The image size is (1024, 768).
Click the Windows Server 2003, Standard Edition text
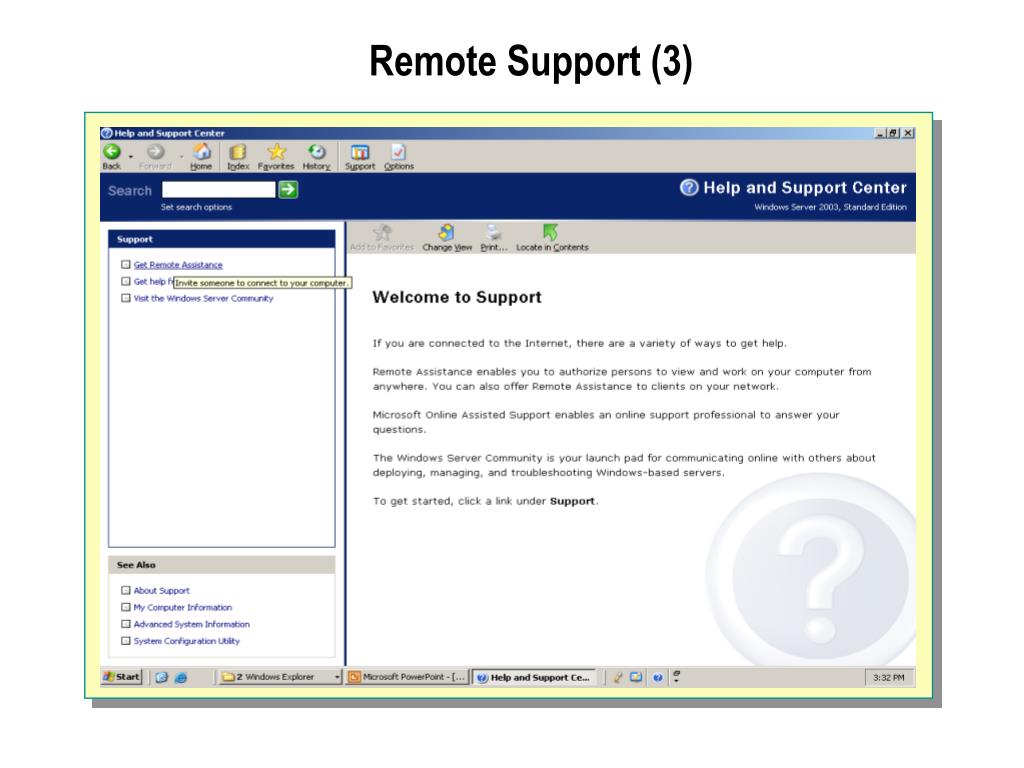[x=830, y=207]
